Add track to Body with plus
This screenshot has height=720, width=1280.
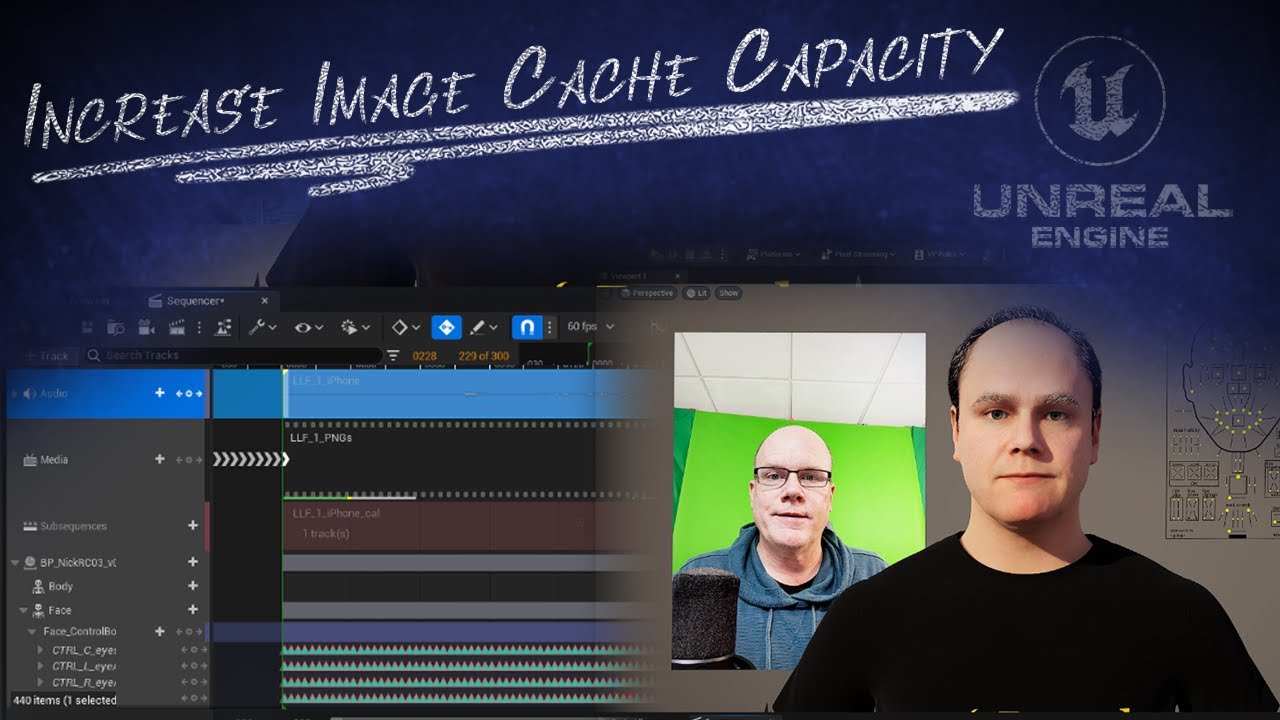(193, 586)
